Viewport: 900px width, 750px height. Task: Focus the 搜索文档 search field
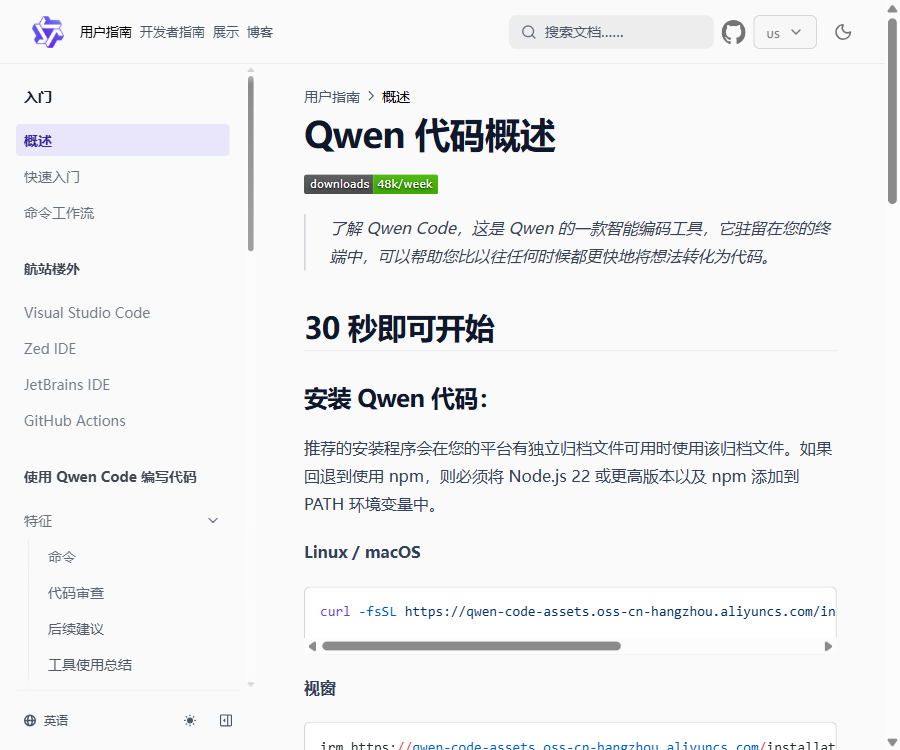pyautogui.click(x=611, y=32)
